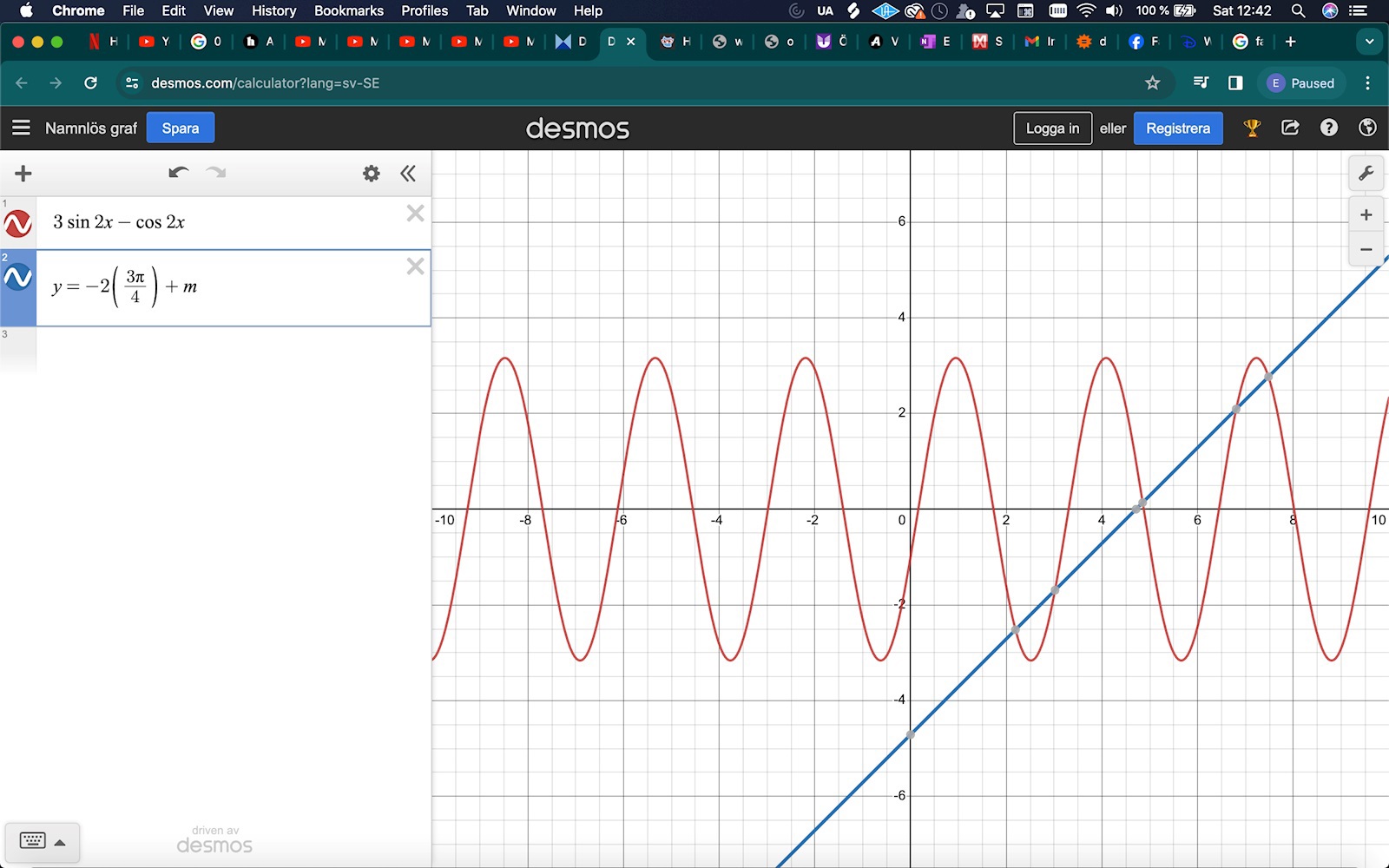This screenshot has width=1389, height=868.
Task: Zoom in on the graph
Action: 1366,214
